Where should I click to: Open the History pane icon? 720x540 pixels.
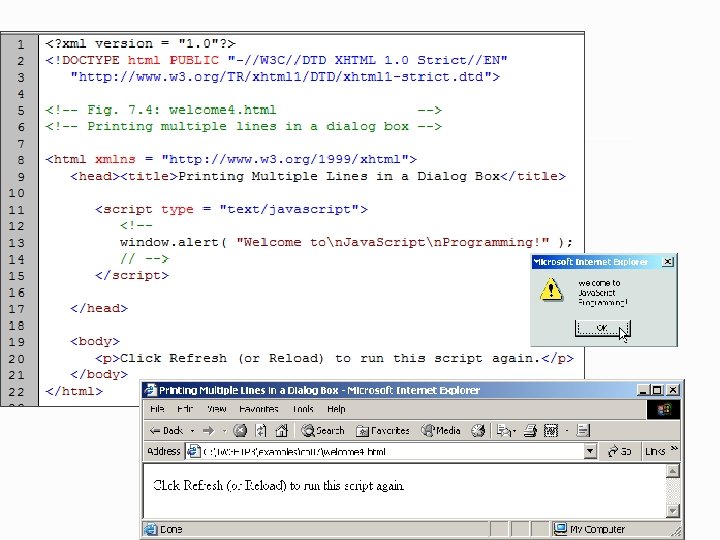[x=478, y=431]
